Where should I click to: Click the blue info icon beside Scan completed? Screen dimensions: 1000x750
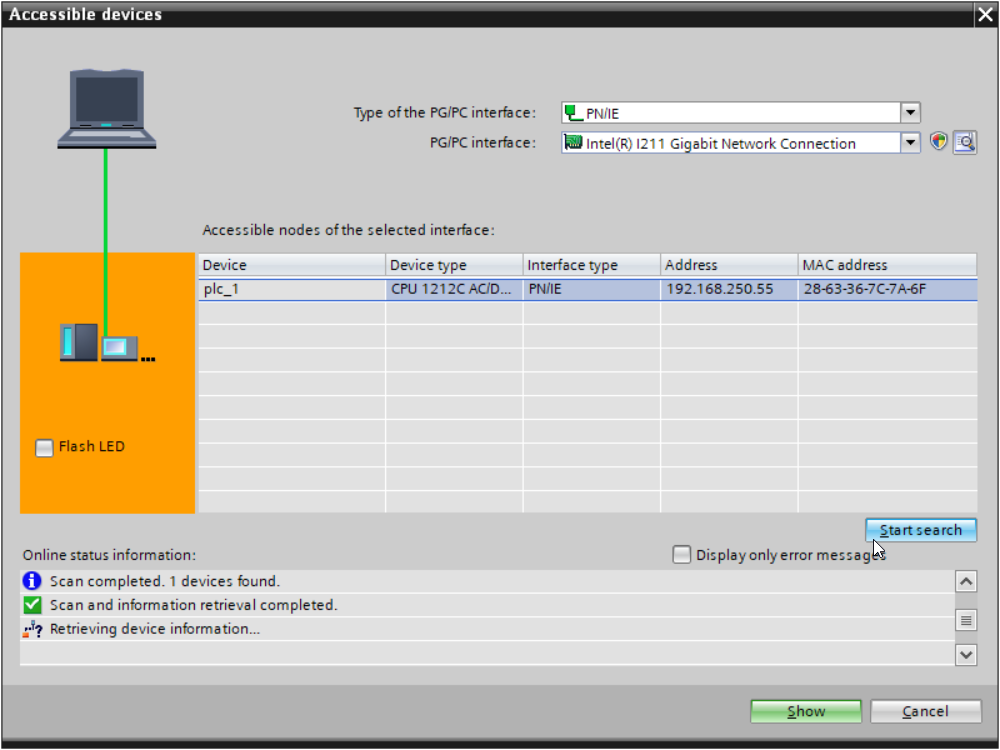click(32, 580)
